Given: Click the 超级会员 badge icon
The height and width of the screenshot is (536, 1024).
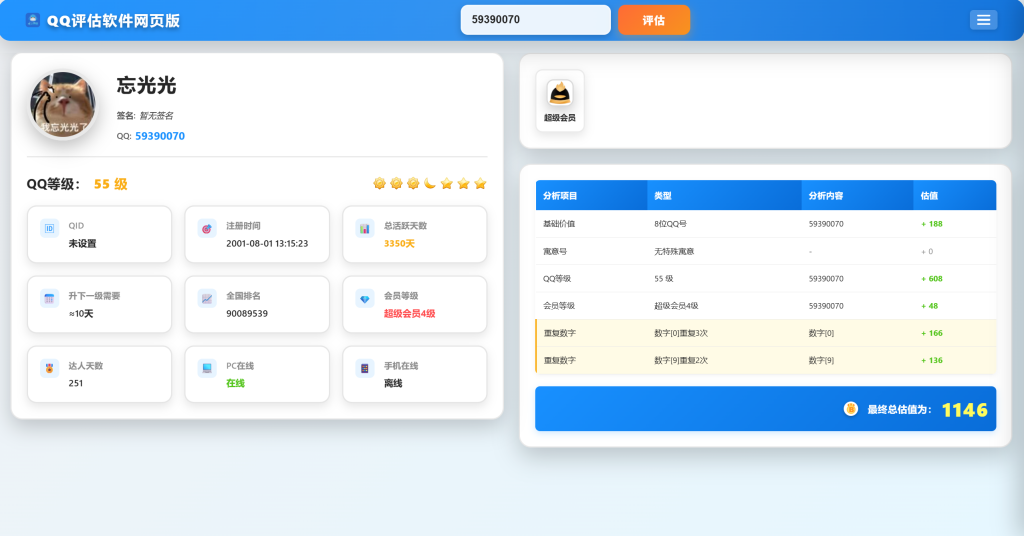Looking at the screenshot, I should (560, 93).
